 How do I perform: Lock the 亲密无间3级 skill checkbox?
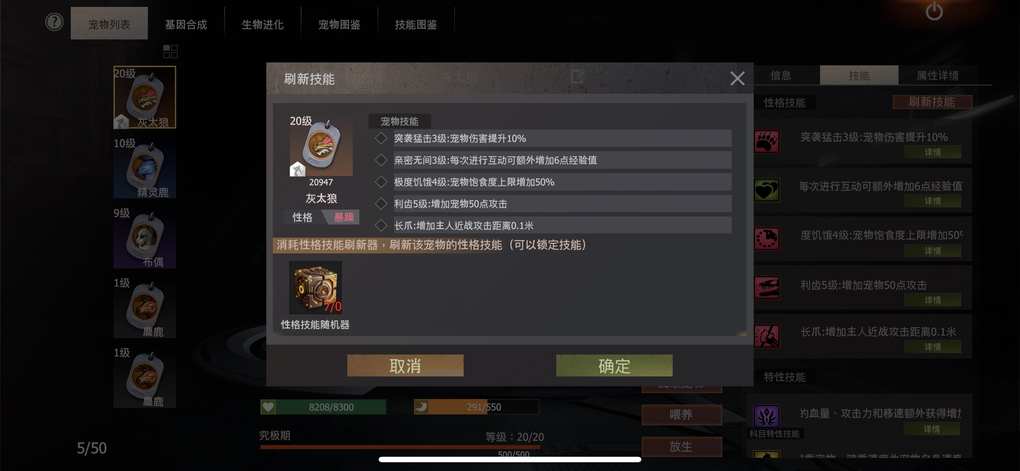click(381, 160)
